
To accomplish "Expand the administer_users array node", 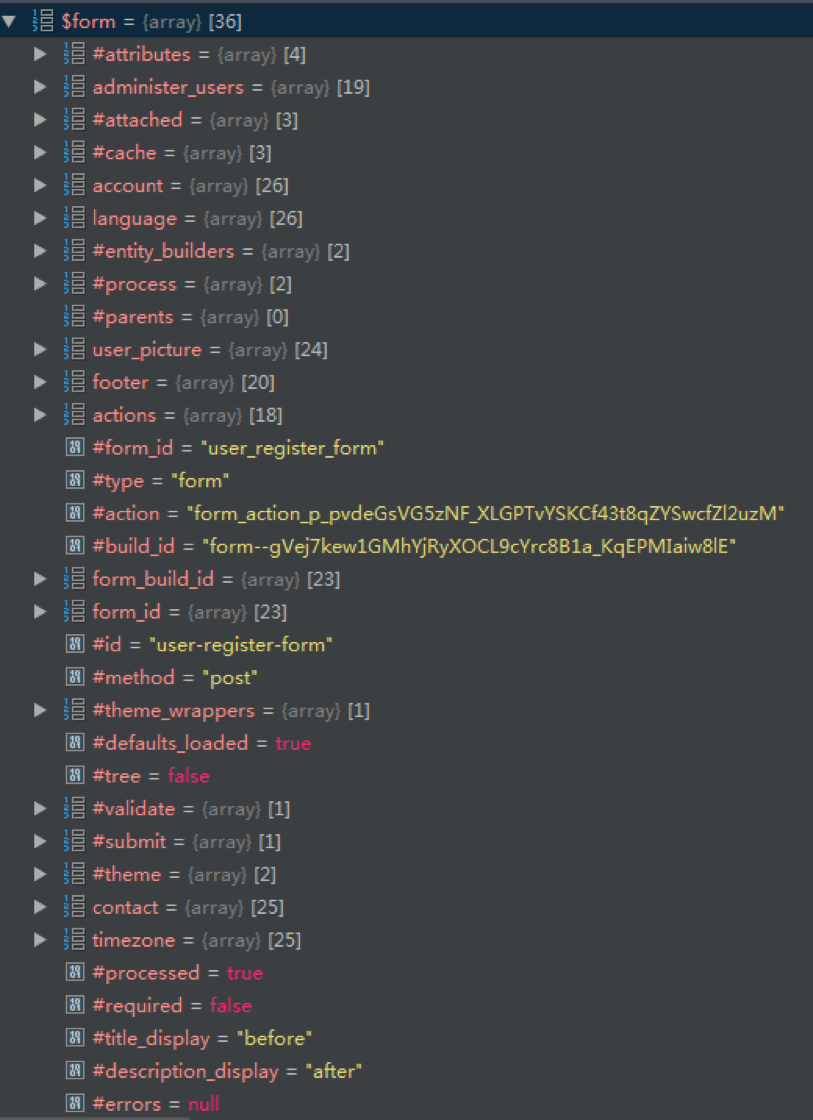I will point(40,87).
